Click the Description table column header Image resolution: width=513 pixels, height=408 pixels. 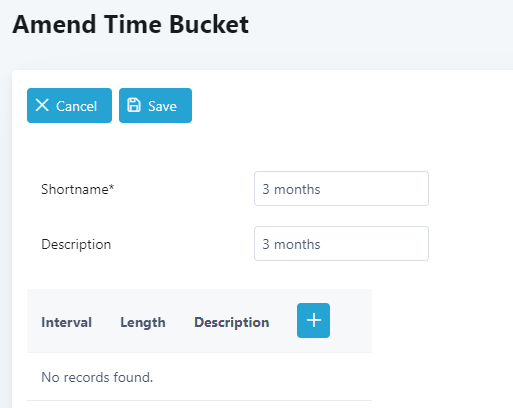pyautogui.click(x=232, y=322)
